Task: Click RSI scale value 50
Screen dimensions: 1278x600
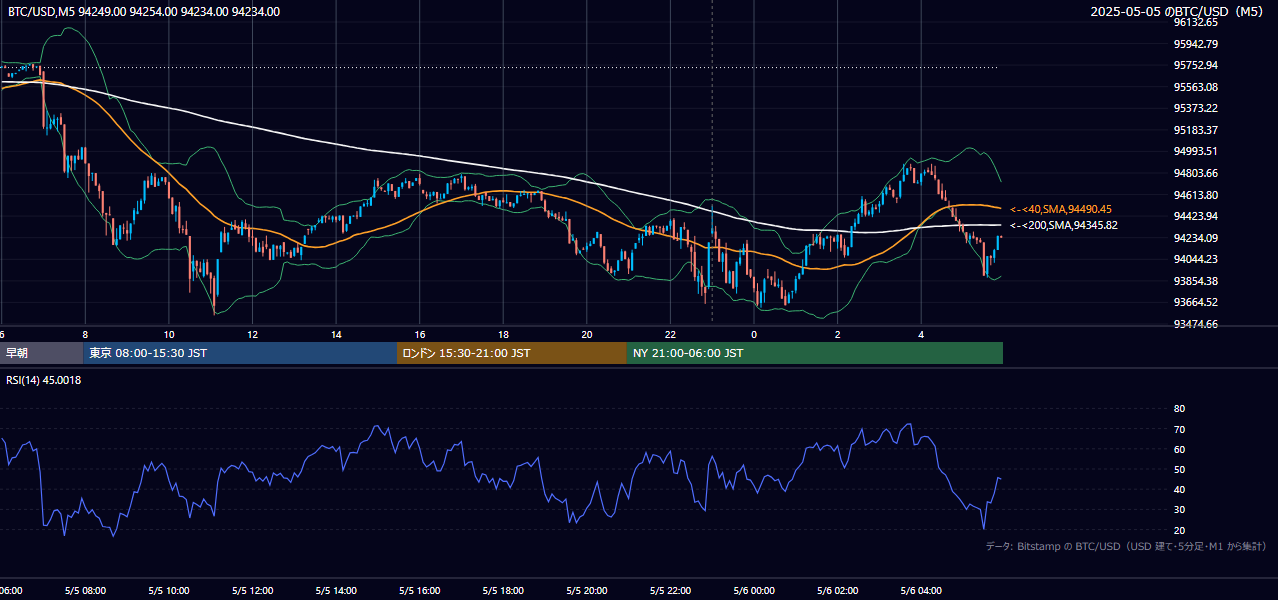Action: pos(1179,469)
